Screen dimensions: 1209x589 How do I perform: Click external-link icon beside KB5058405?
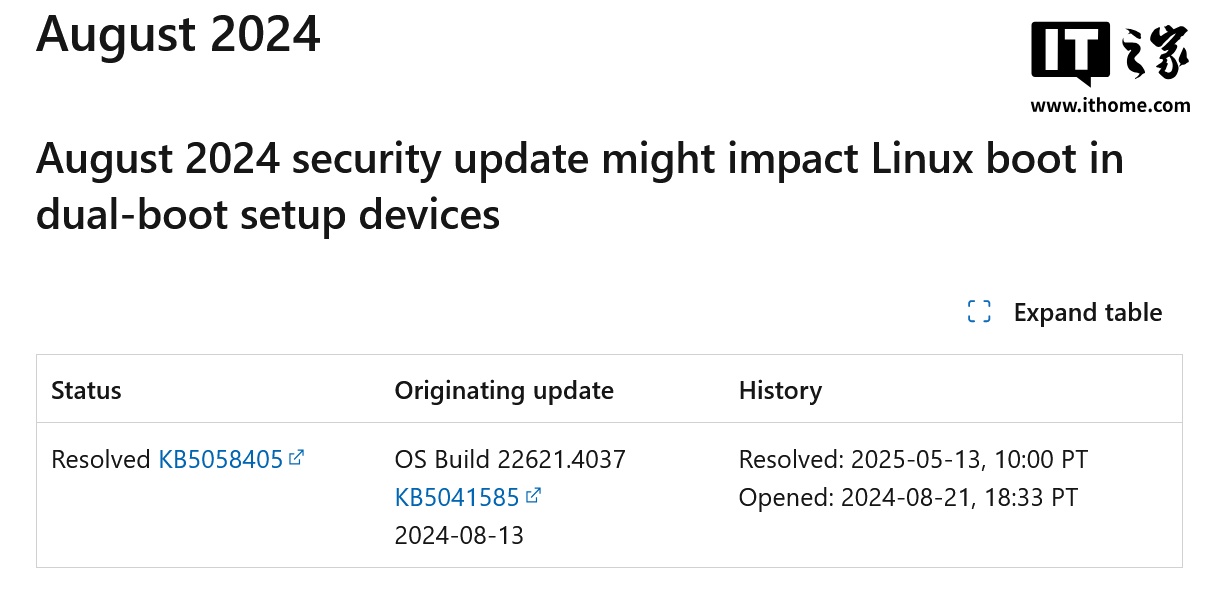(x=296, y=458)
